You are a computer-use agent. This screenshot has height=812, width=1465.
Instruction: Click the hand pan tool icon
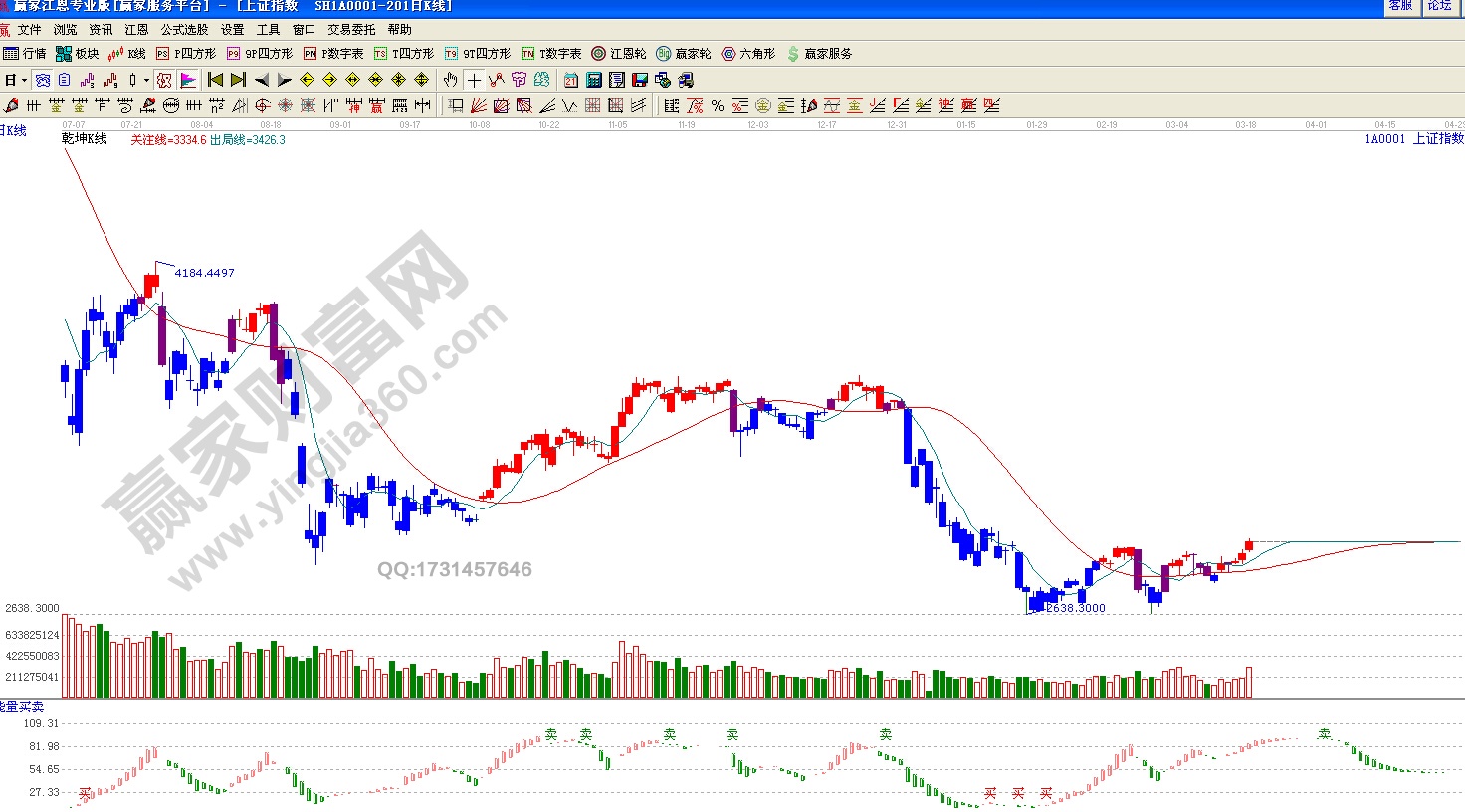tap(450, 80)
